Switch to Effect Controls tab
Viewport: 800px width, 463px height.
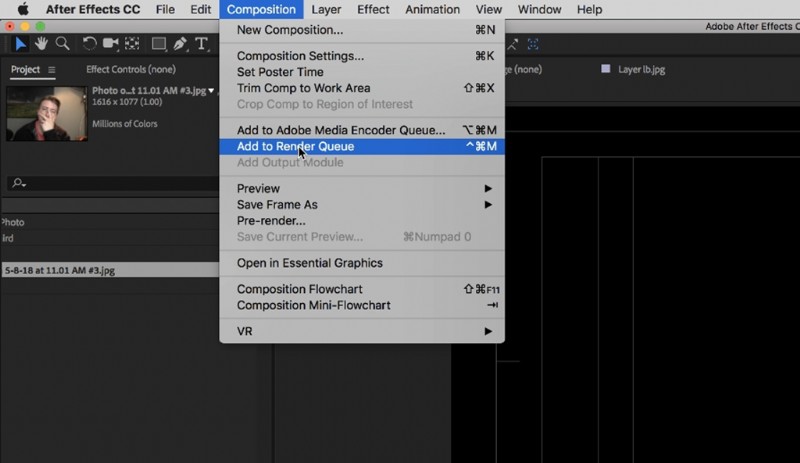131,69
